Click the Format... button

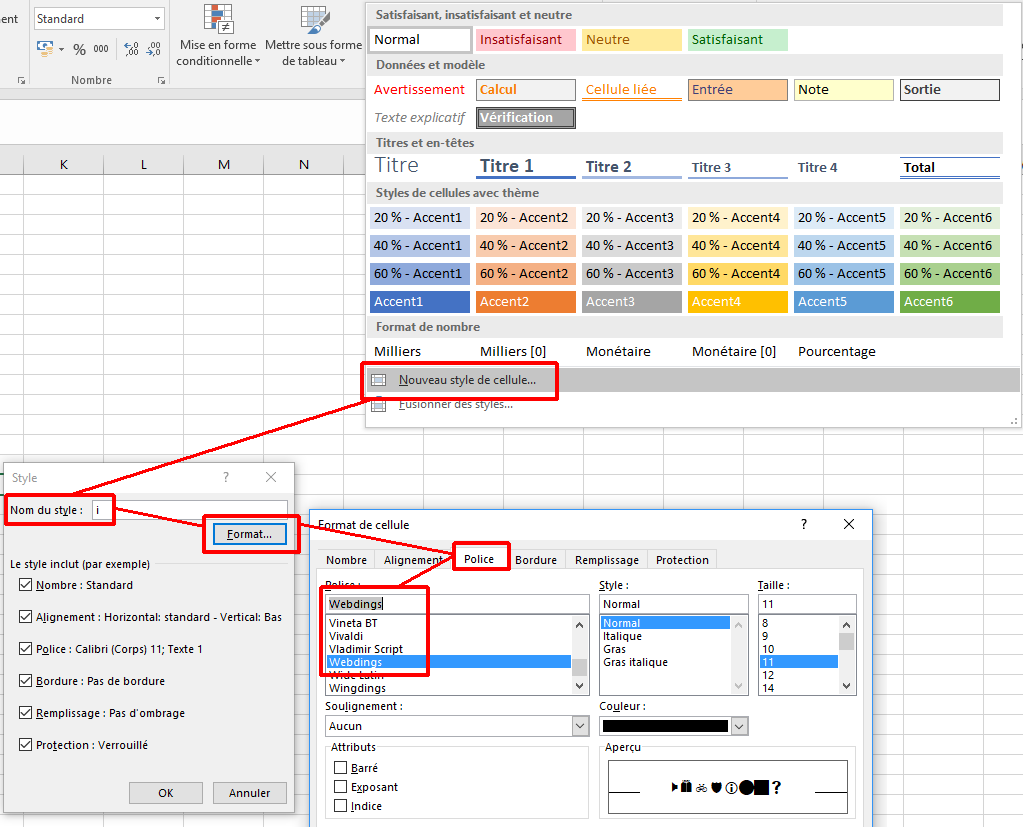coord(250,534)
